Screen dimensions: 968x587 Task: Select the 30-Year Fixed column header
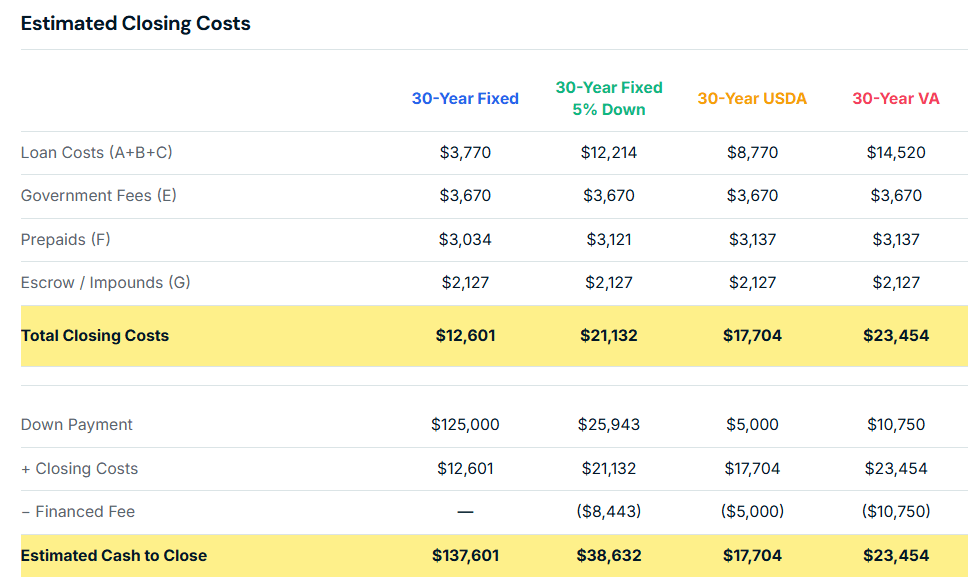(464, 98)
